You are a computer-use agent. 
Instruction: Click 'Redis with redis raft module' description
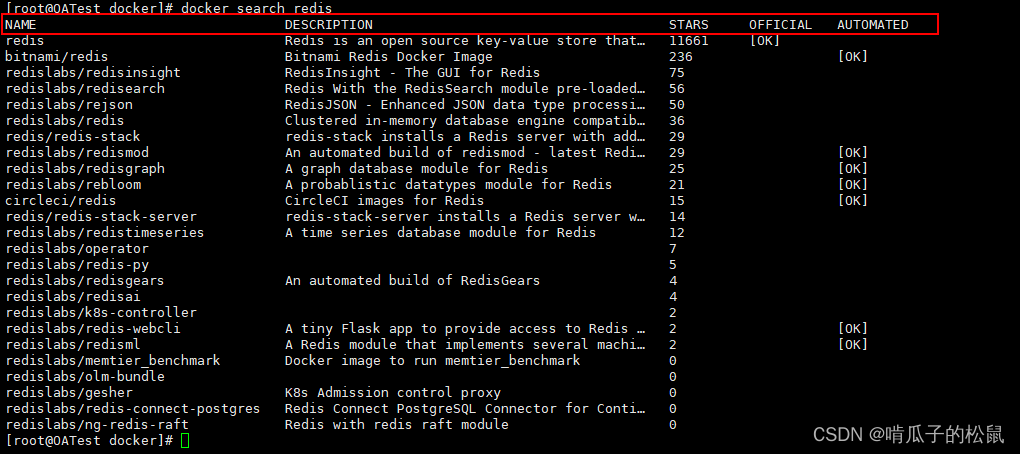coord(396,425)
